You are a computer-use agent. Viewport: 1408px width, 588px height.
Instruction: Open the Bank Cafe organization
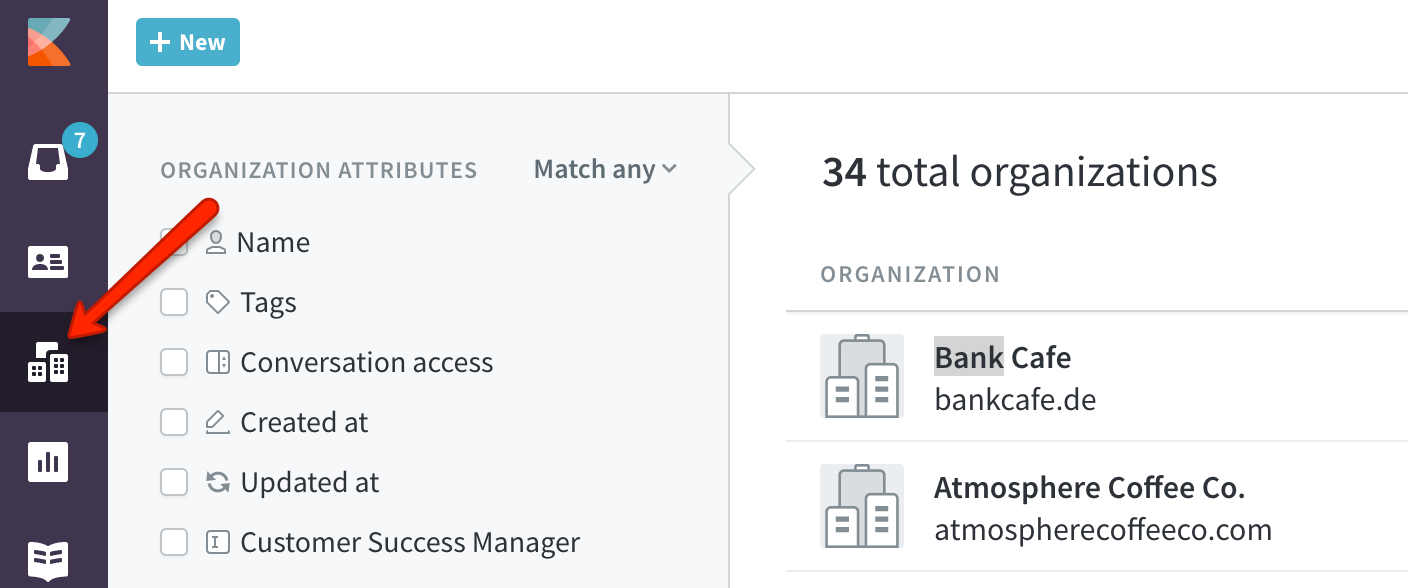pyautogui.click(x=1002, y=357)
